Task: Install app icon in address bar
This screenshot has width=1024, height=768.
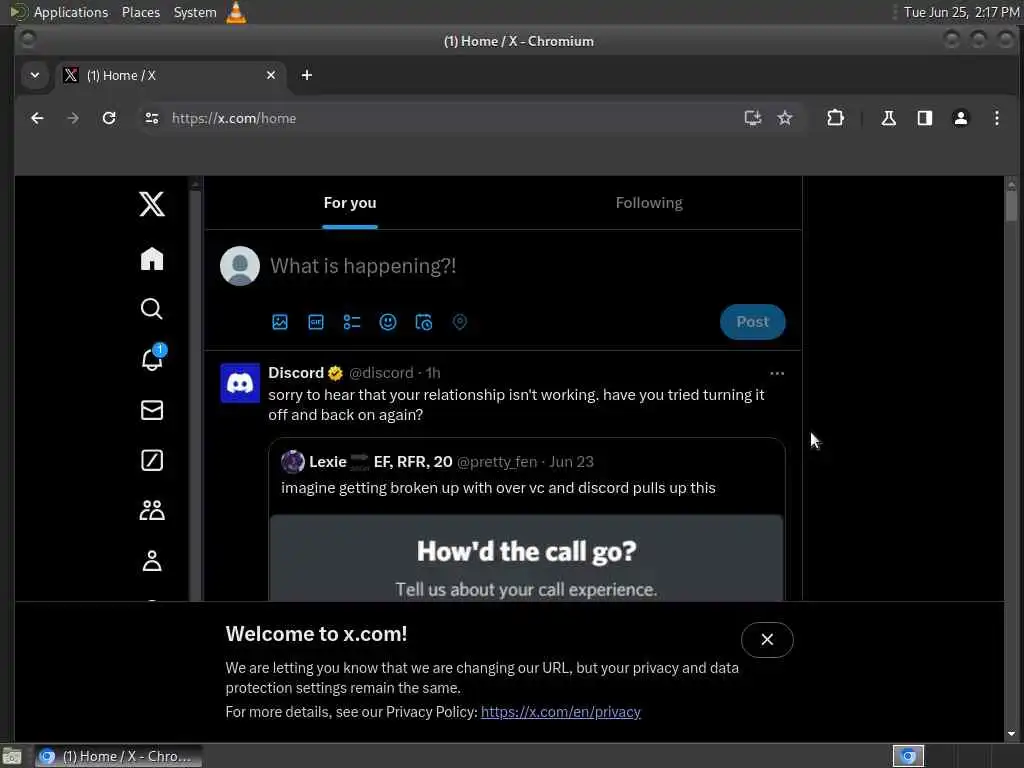Action: tap(753, 118)
